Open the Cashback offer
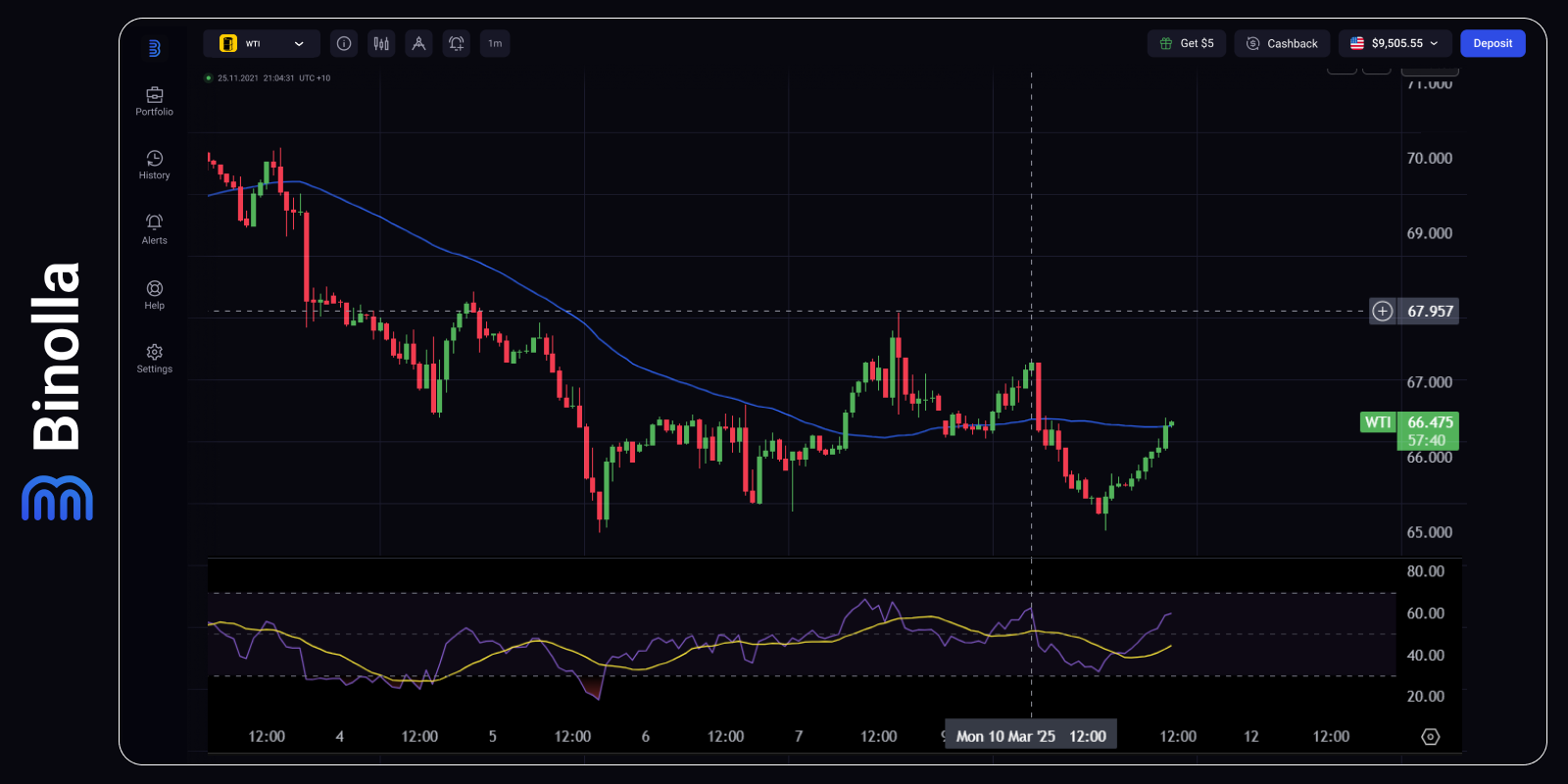 (1282, 43)
